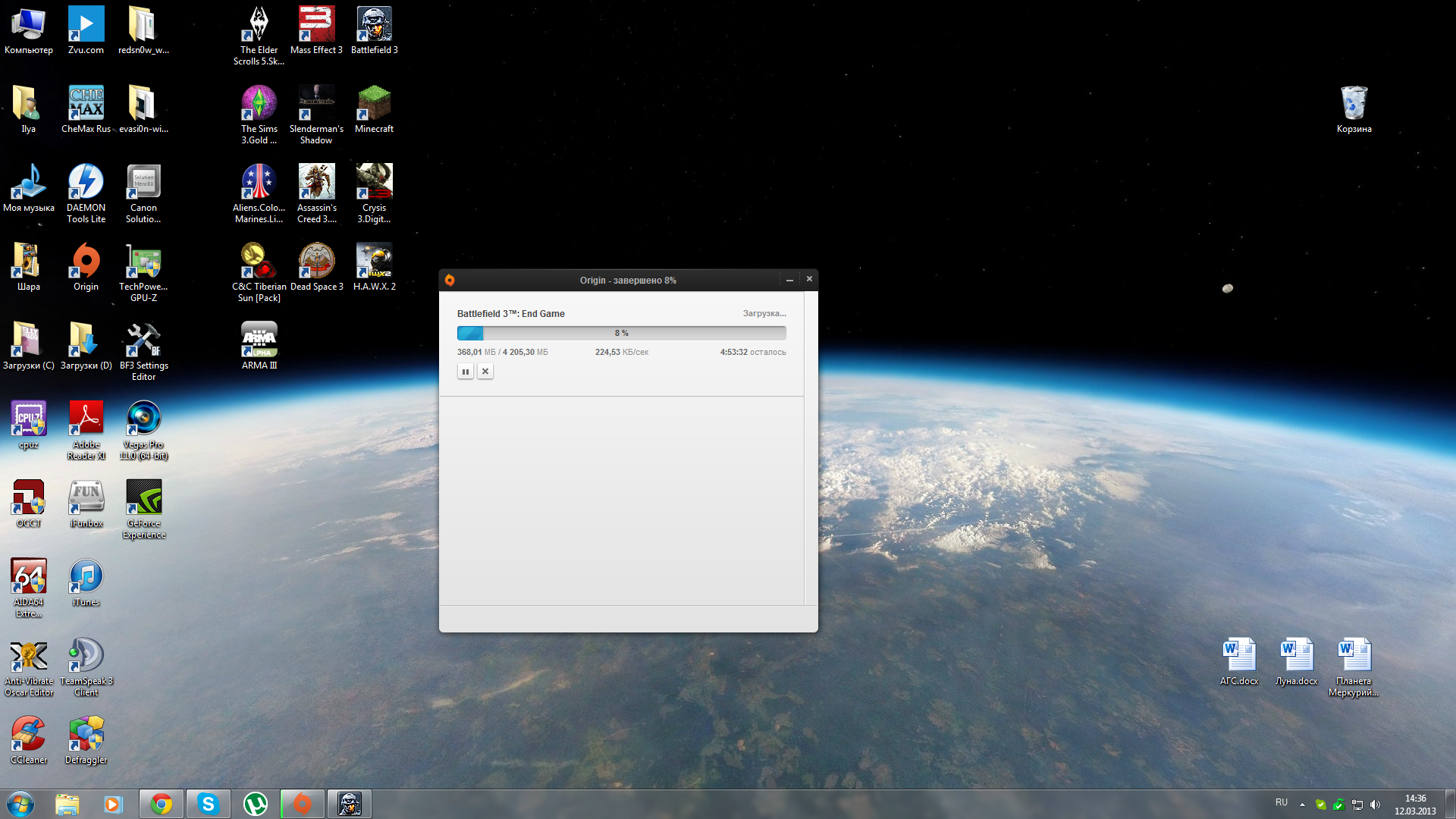Cancel the Battlefield 3 End Game download

point(485,372)
